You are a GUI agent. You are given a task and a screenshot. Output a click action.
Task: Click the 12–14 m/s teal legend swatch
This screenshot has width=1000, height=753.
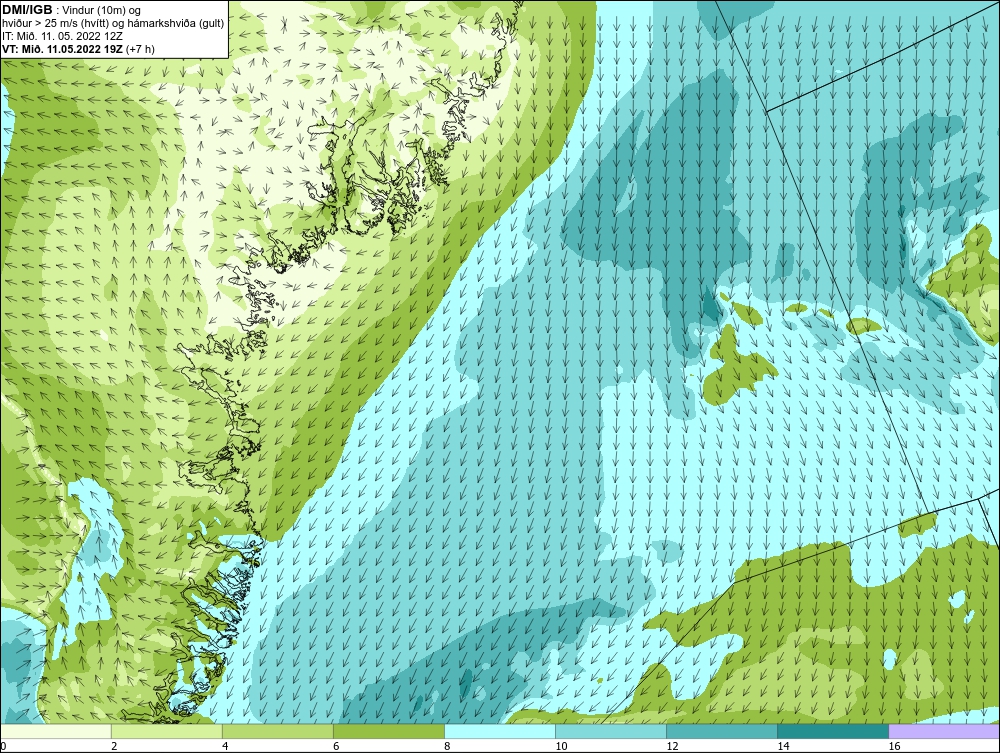[721, 731]
